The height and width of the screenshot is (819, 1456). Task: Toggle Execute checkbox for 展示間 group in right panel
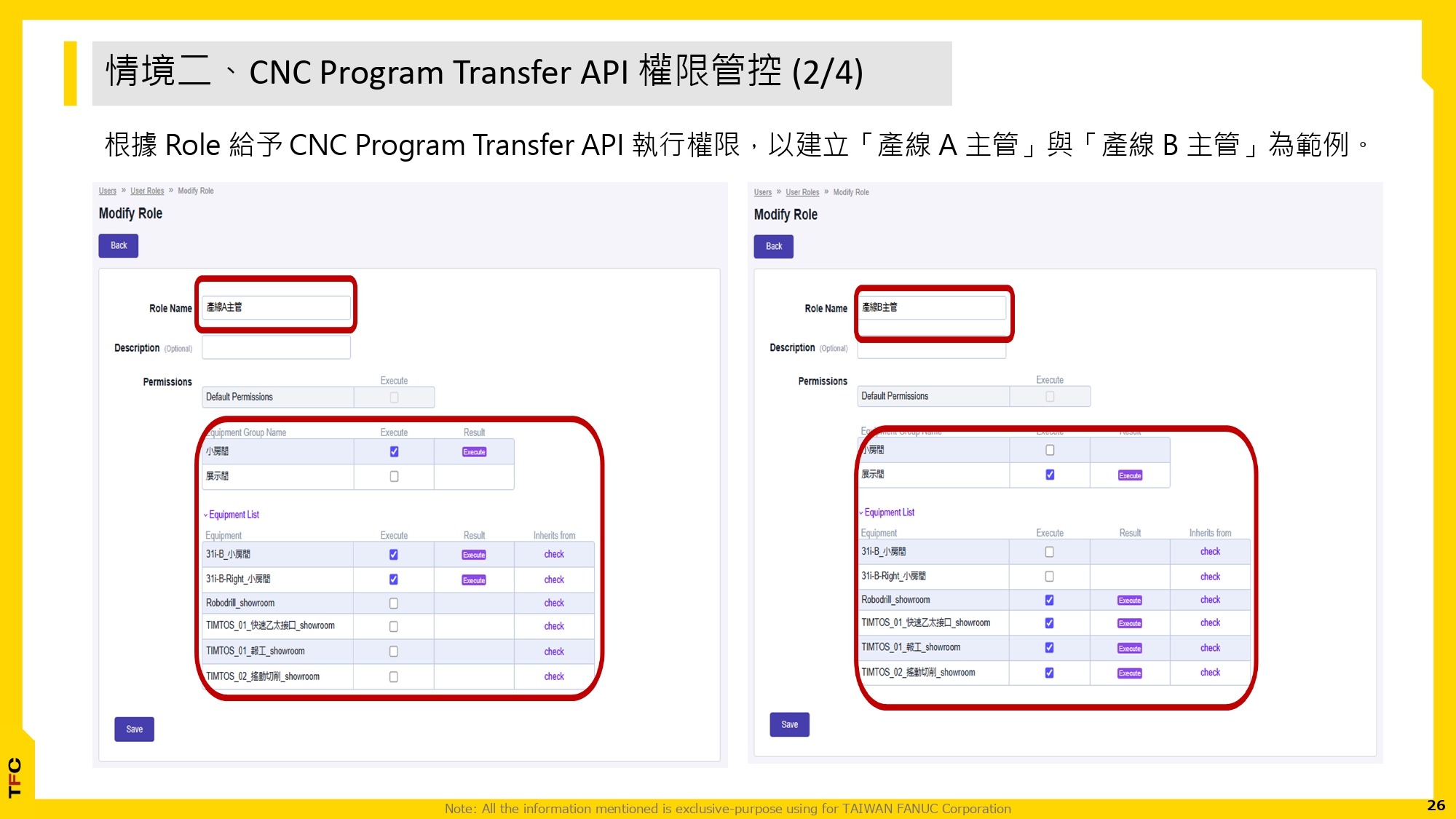pyautogui.click(x=1050, y=475)
